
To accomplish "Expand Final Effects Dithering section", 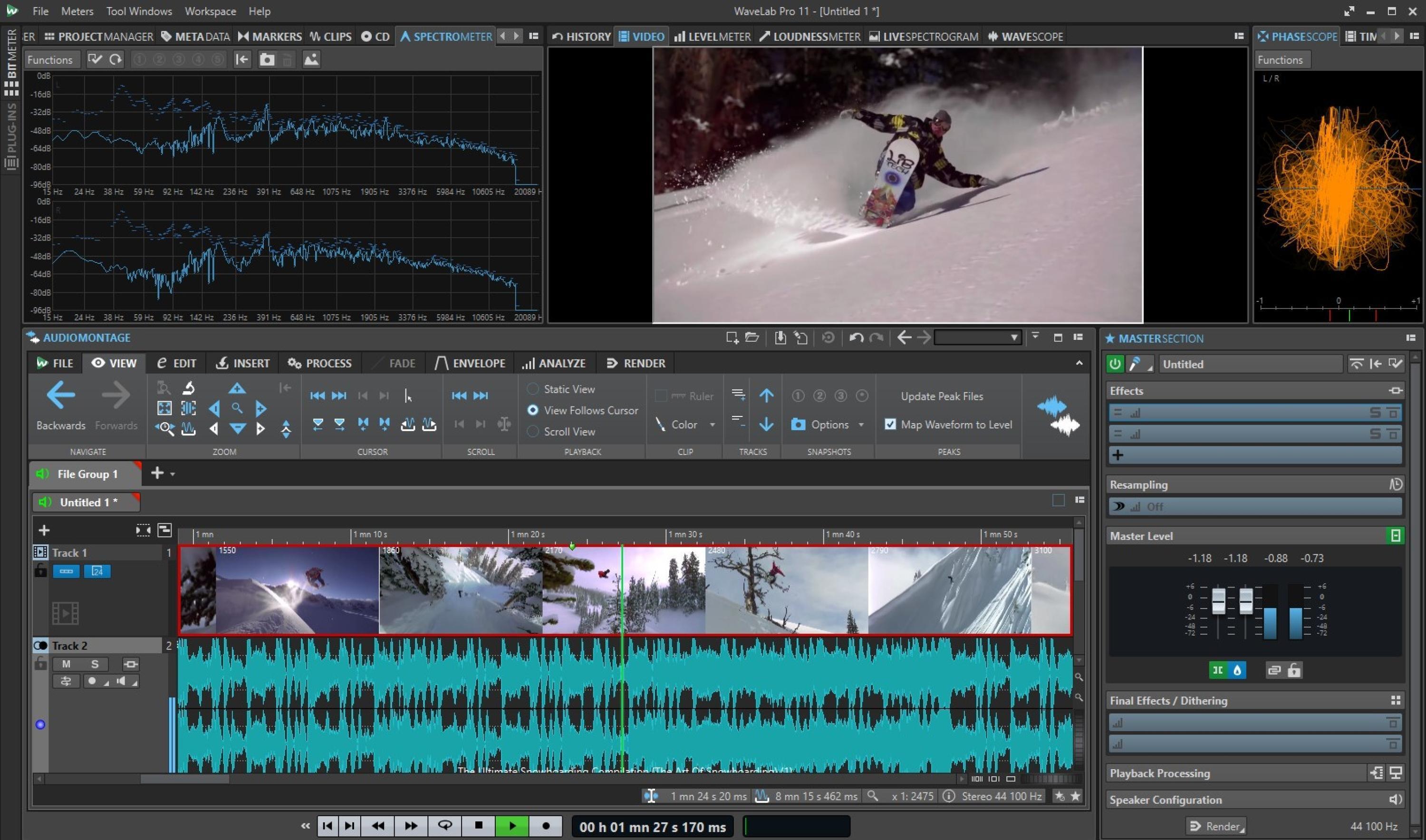I will (1395, 700).
